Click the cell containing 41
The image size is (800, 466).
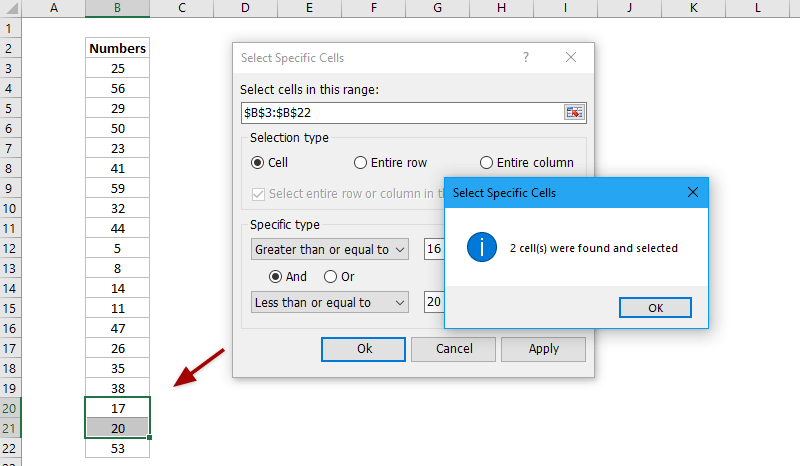117,168
